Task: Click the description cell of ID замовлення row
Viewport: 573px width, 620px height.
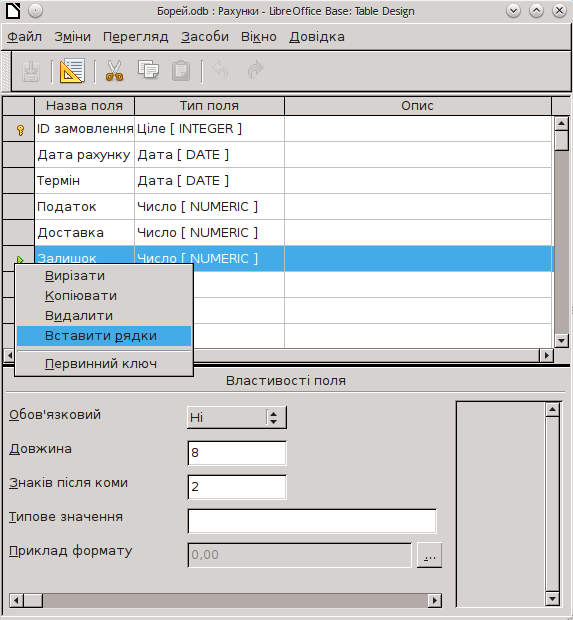Action: (418, 129)
